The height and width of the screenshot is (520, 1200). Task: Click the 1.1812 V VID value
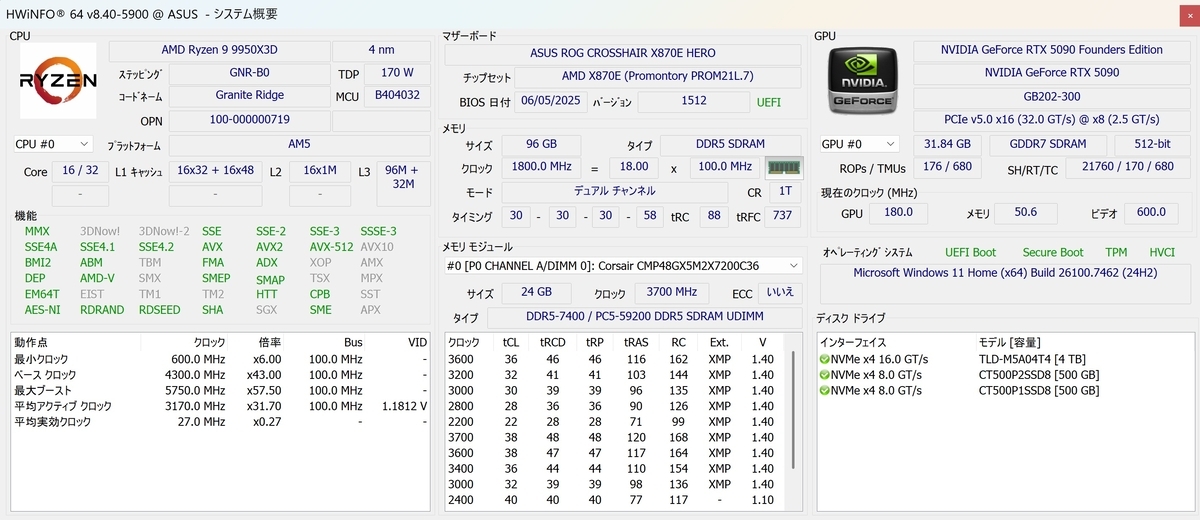[x=405, y=406]
